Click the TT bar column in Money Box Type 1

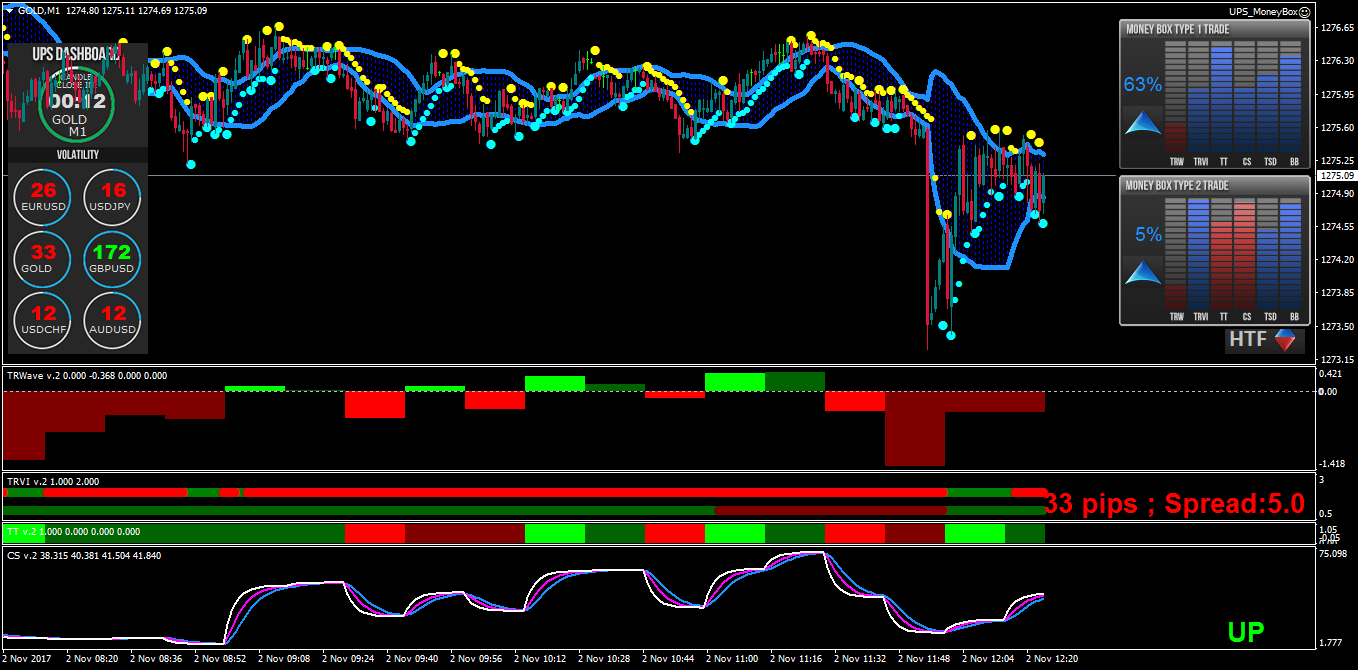coord(1222,98)
